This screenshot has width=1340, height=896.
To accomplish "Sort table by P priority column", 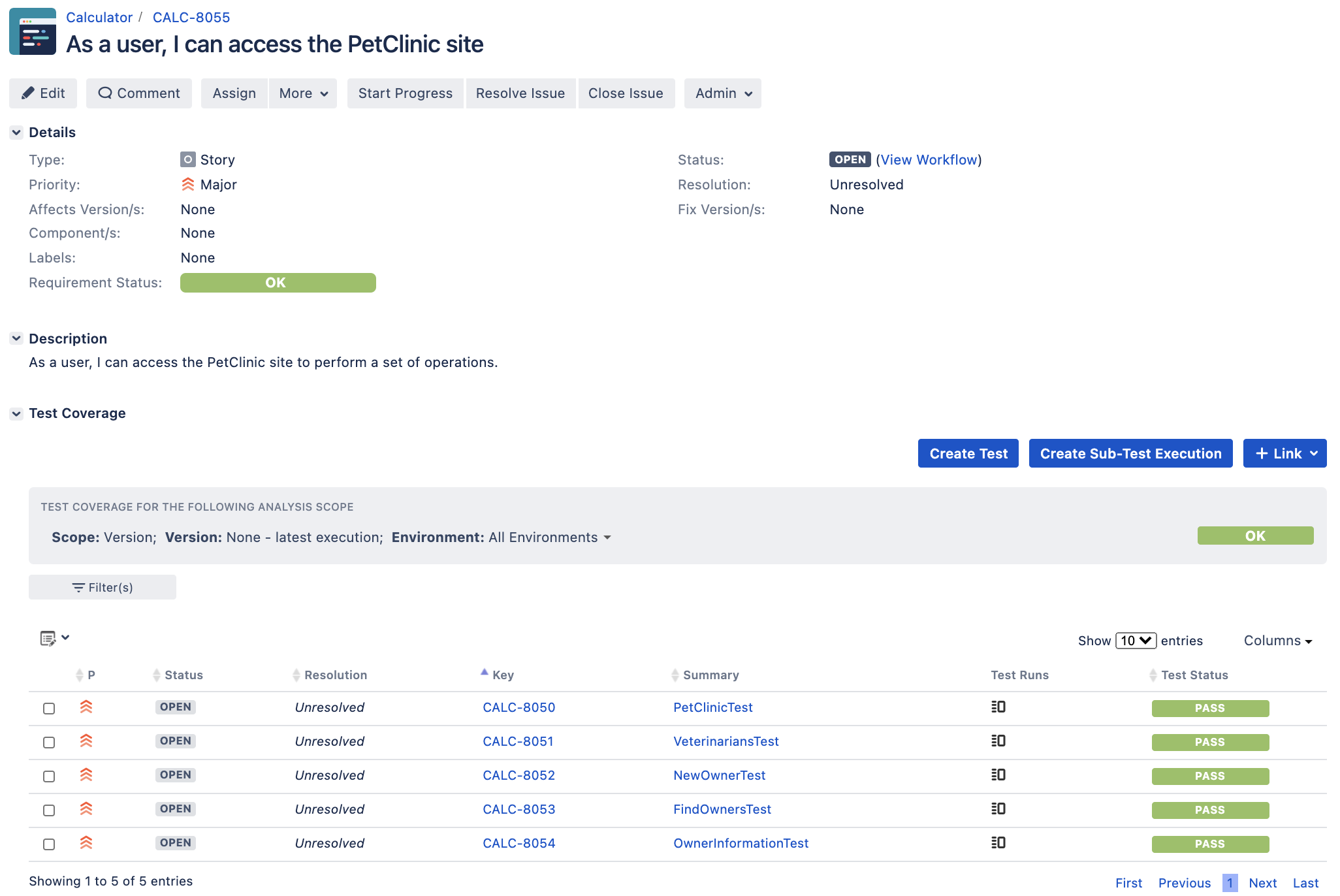I will click(86, 675).
